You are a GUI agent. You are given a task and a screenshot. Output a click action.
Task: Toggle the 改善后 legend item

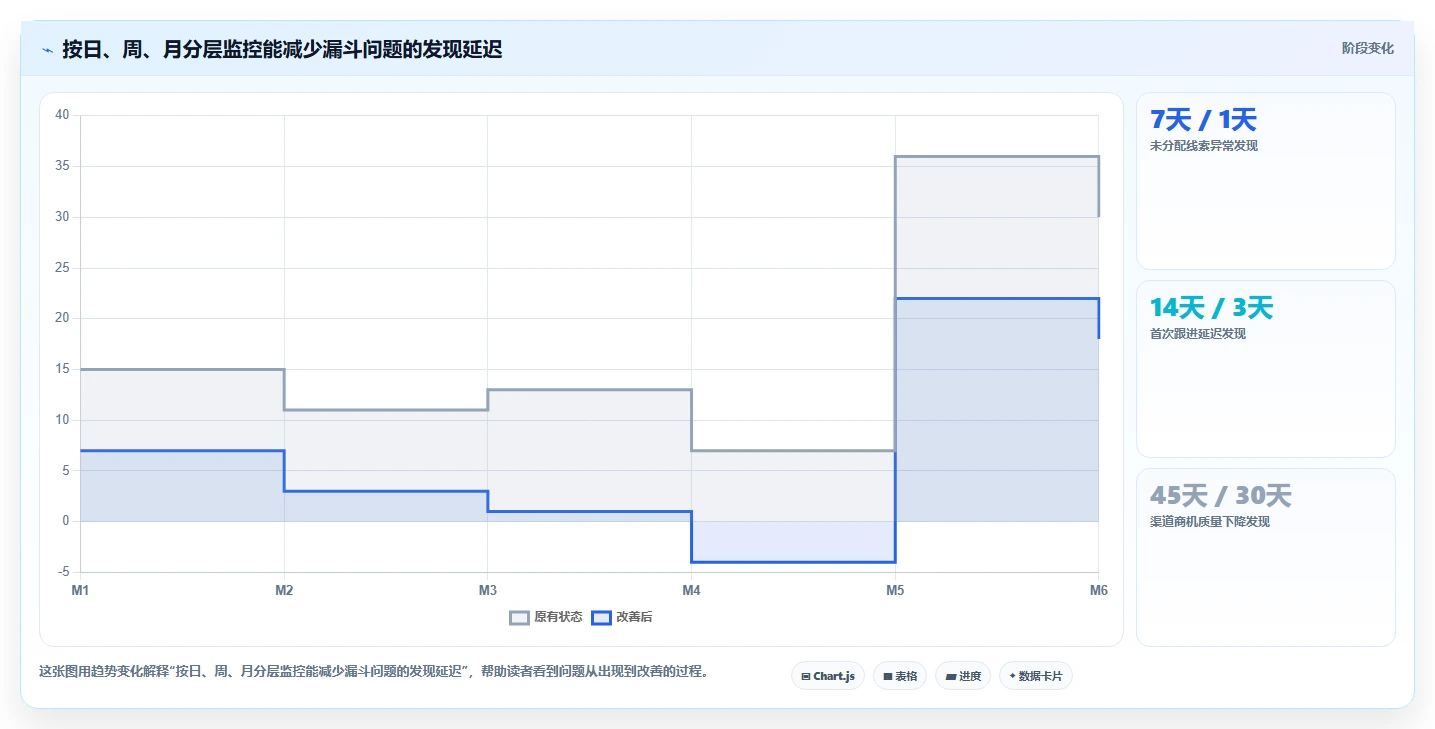622,617
